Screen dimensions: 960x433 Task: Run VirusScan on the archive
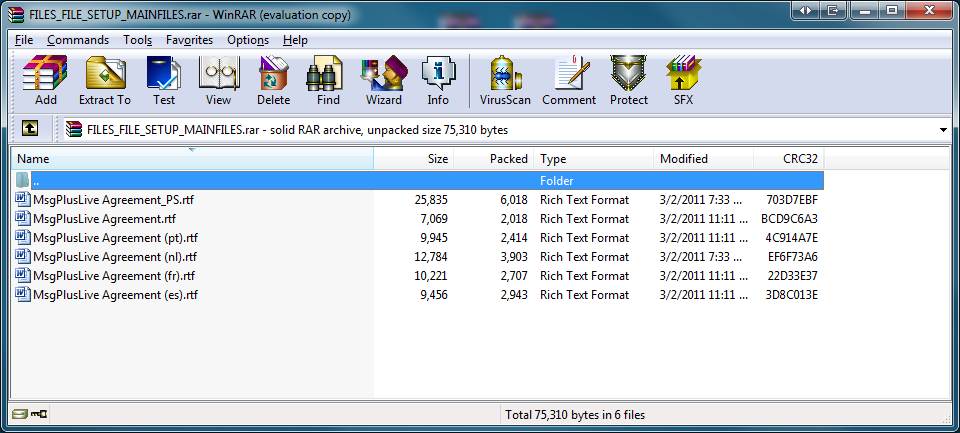[x=505, y=81]
